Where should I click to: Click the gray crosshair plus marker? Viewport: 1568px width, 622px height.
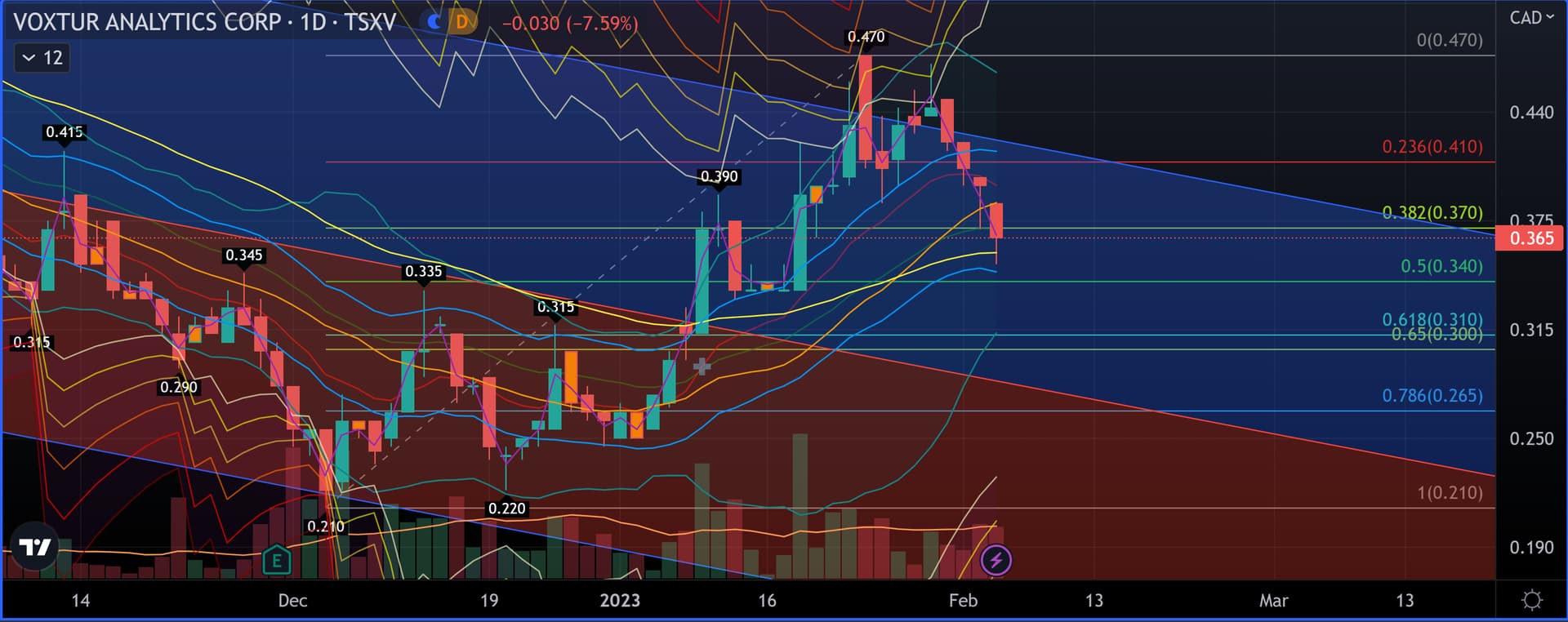click(702, 367)
